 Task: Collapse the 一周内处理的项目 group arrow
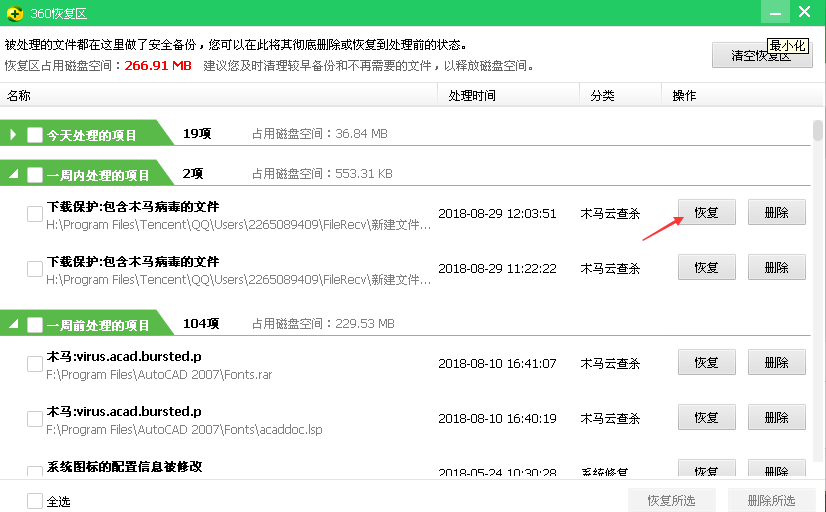pyautogui.click(x=13, y=174)
